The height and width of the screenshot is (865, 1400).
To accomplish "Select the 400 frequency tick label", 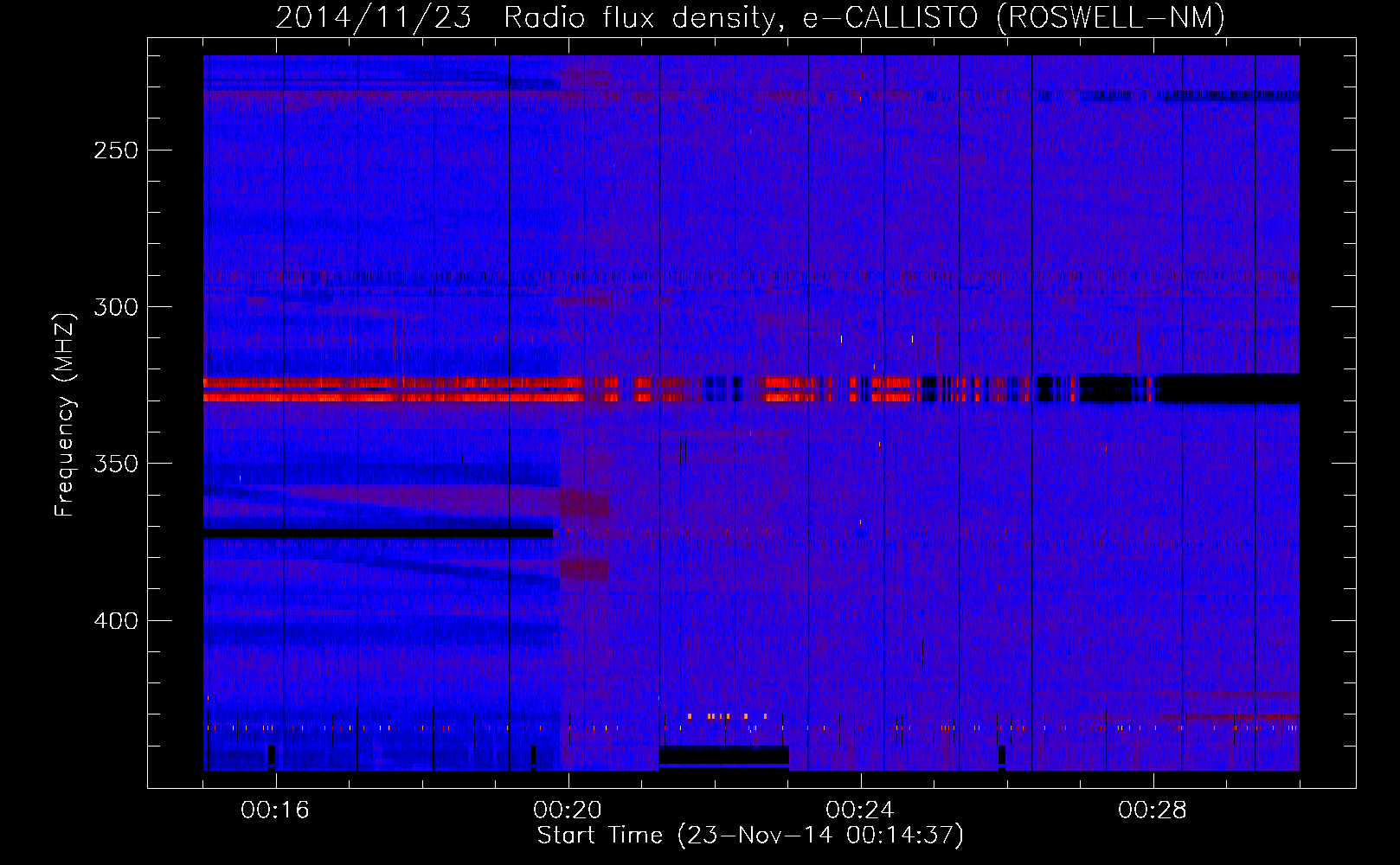I will 116,621.
